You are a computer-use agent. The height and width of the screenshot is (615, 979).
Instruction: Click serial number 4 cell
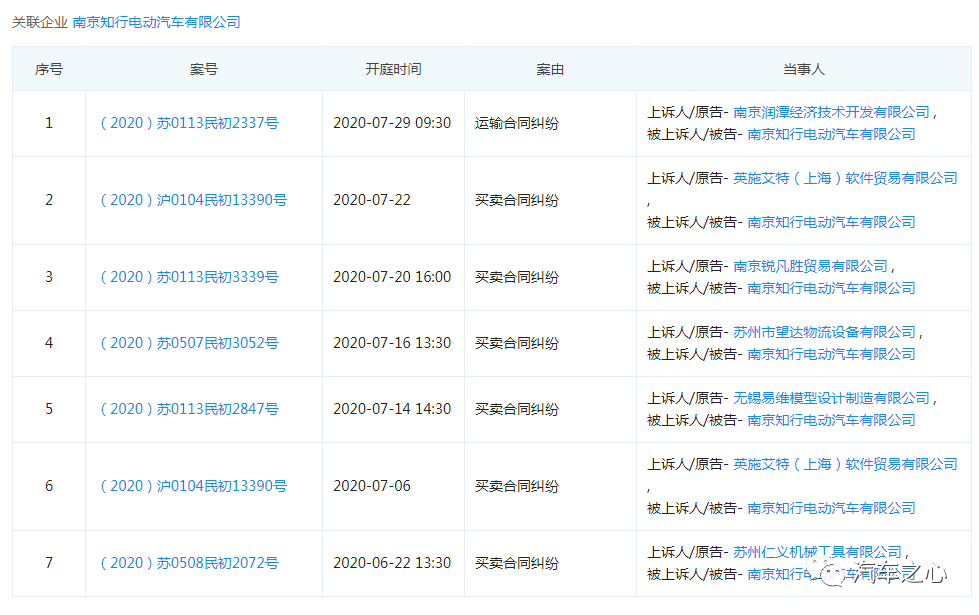pyautogui.click(x=49, y=343)
